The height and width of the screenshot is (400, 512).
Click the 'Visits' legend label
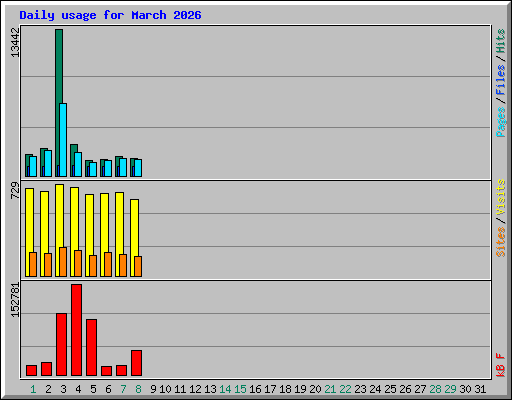500,197
